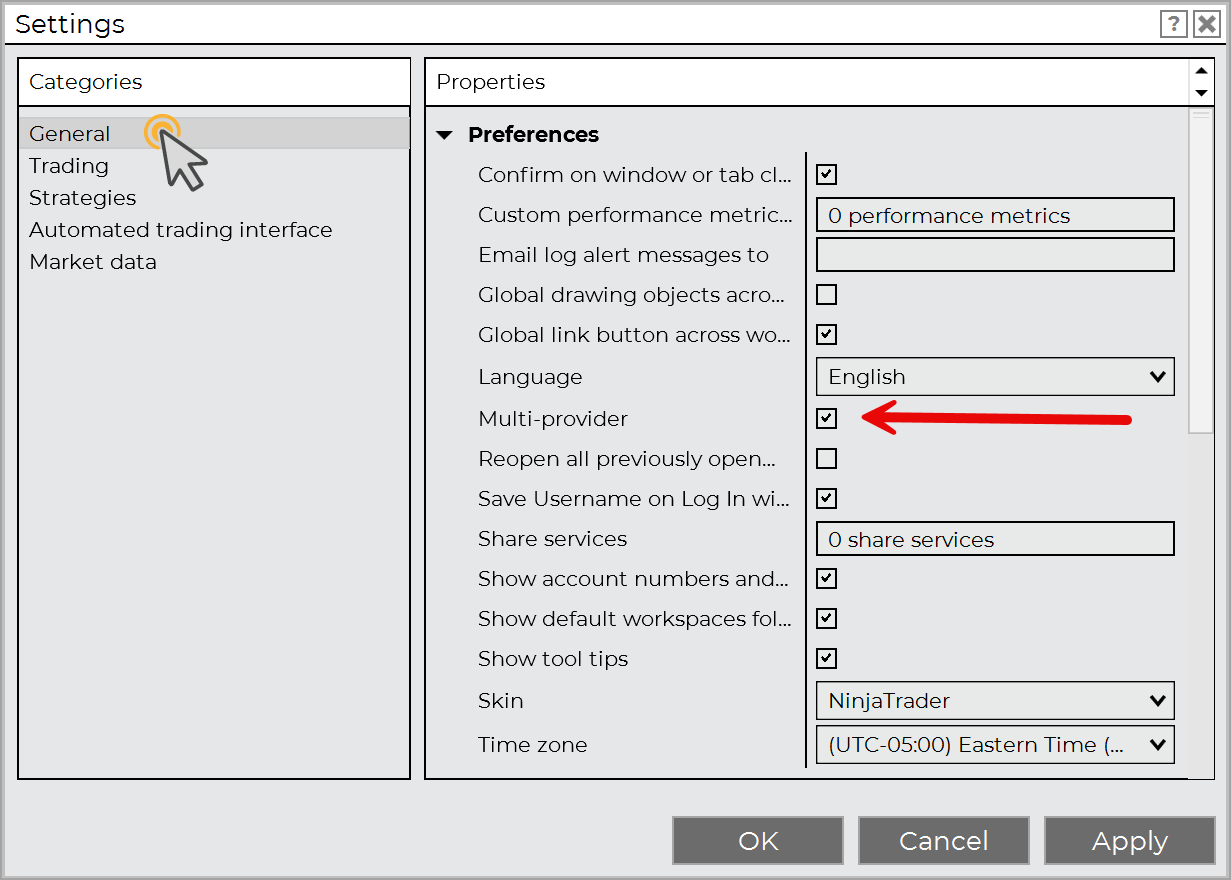Close the Settings dialog window
This screenshot has height=880, width=1231.
pos(1206,24)
